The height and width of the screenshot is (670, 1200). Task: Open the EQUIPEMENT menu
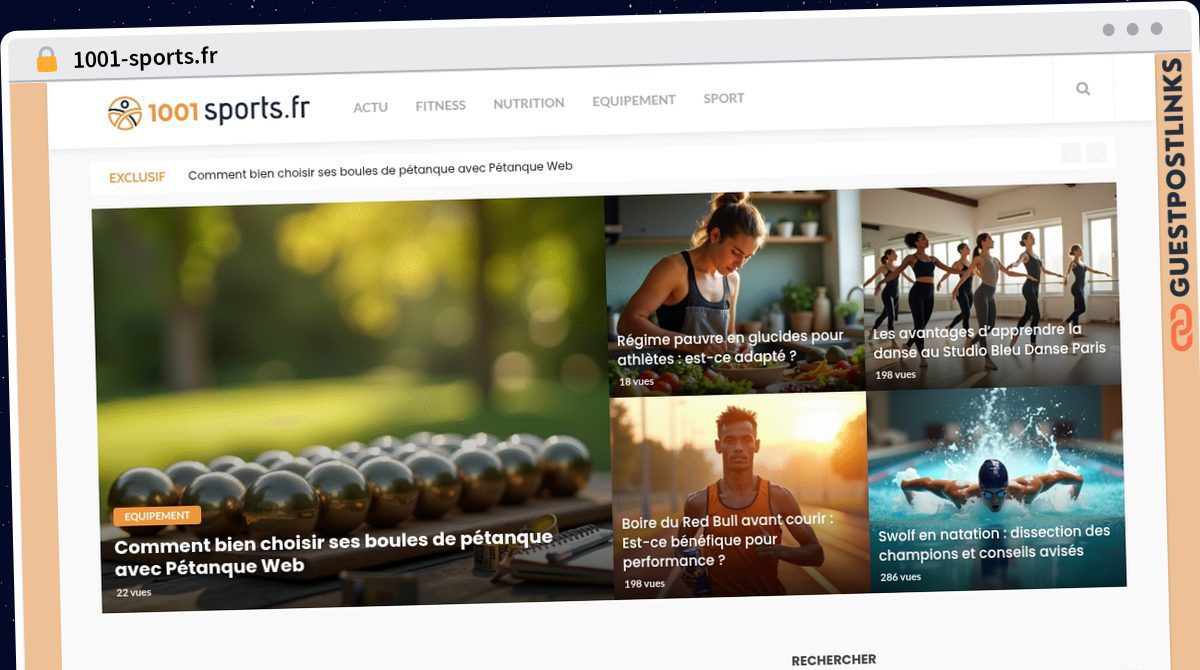pos(634,100)
